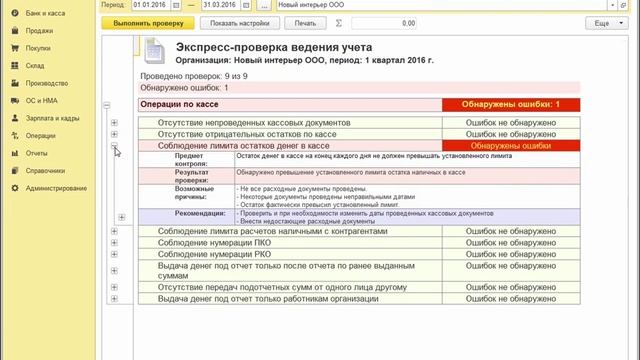
Task: Expand Соблюдение нумерации РКО row
Action: 114,254
